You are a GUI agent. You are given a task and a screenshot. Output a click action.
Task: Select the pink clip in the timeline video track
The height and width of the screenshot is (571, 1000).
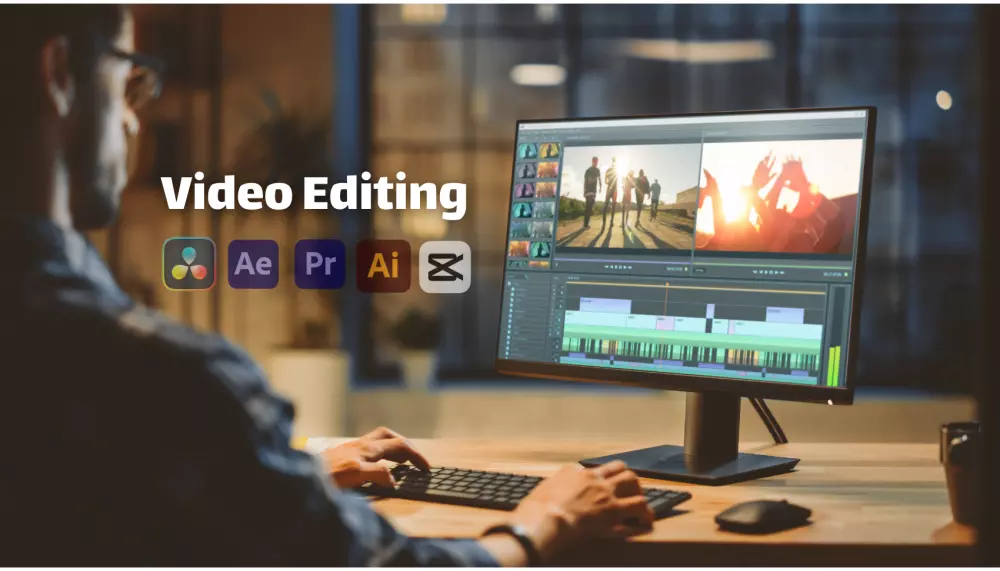pos(665,324)
